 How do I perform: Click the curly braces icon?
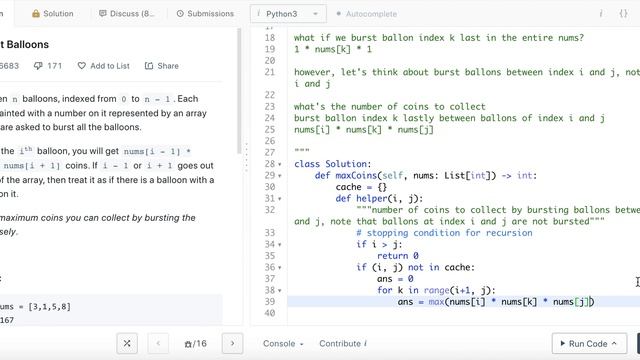click(x=623, y=13)
